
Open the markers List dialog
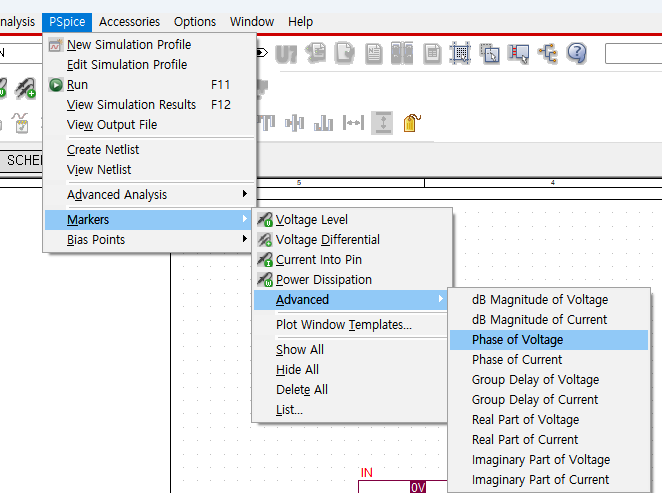point(350,410)
